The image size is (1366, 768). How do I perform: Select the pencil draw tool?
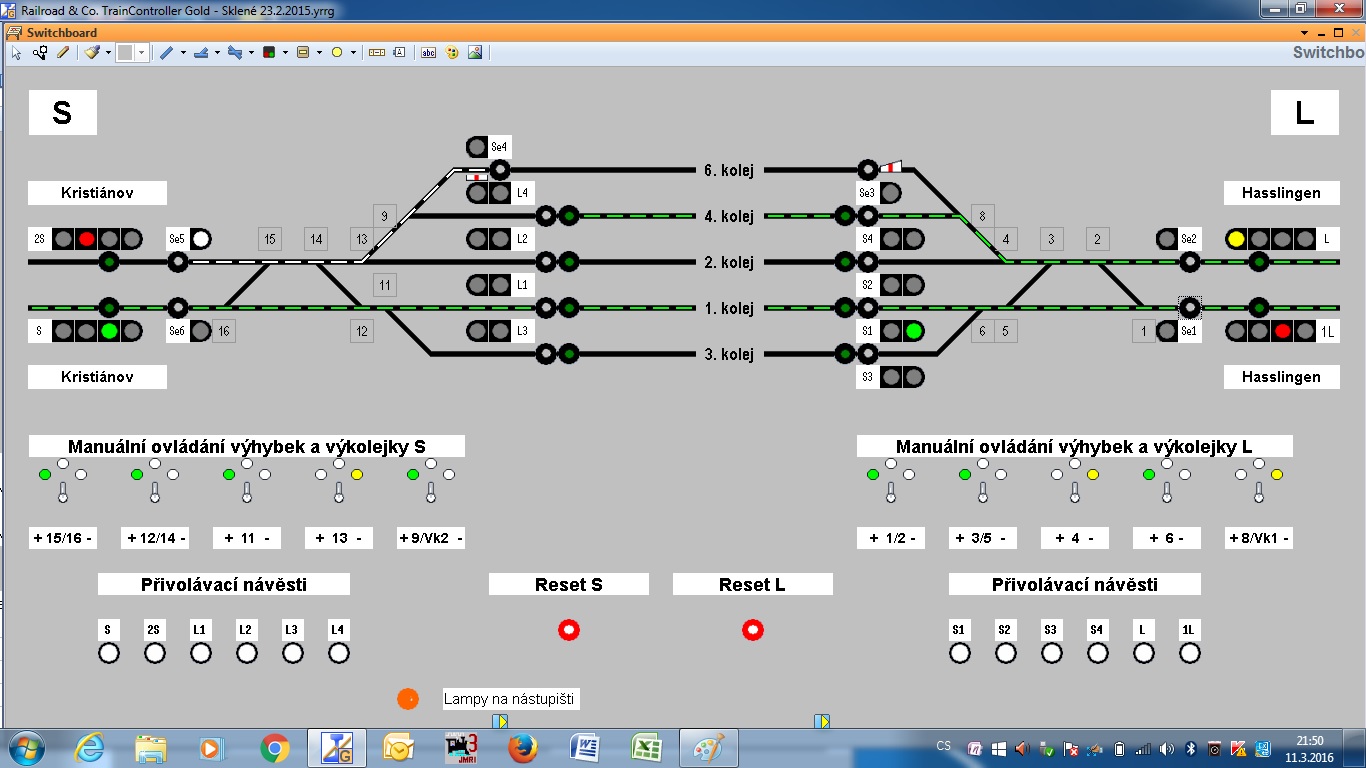click(x=62, y=53)
